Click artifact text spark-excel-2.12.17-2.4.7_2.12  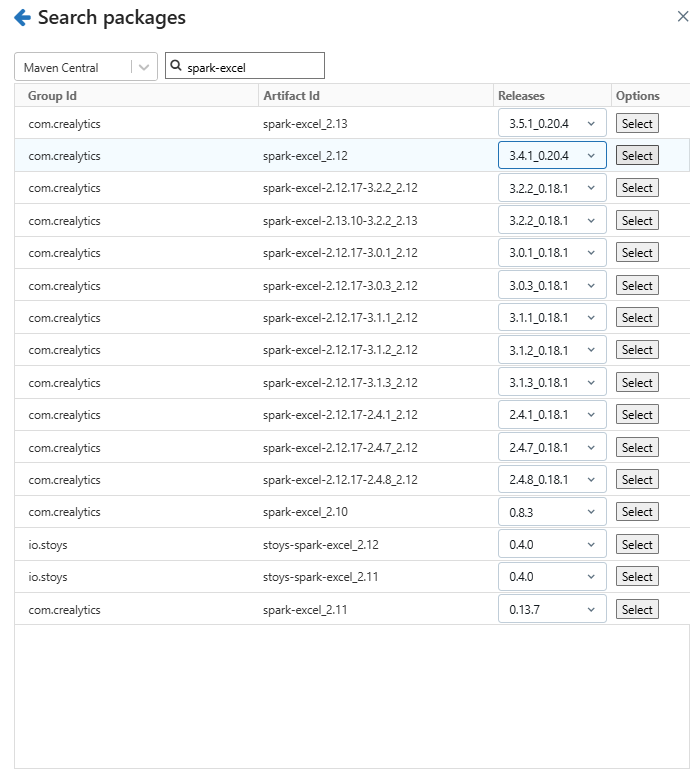[x=340, y=448]
